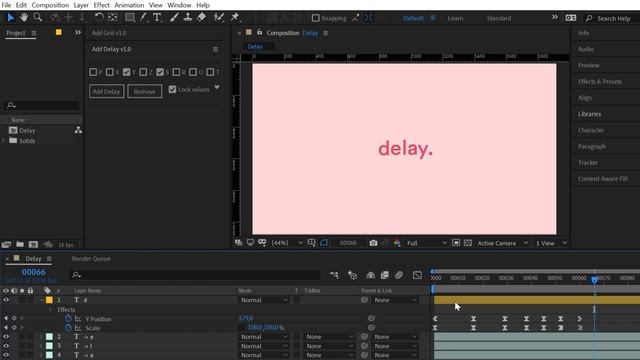Image resolution: width=640 pixels, height=360 pixels.
Task: Click the Project panel search field
Action: coord(42,105)
